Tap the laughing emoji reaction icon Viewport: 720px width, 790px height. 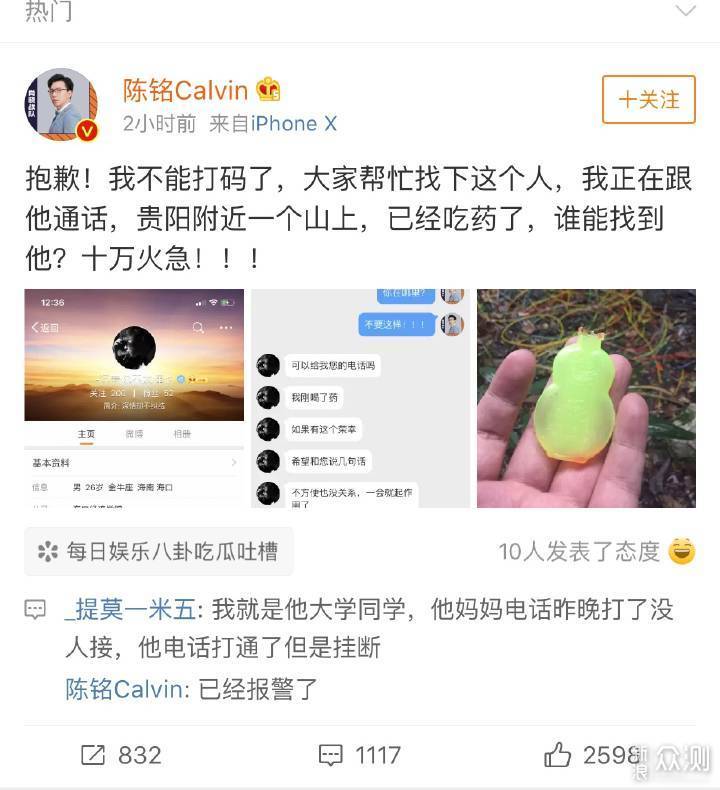click(x=682, y=551)
